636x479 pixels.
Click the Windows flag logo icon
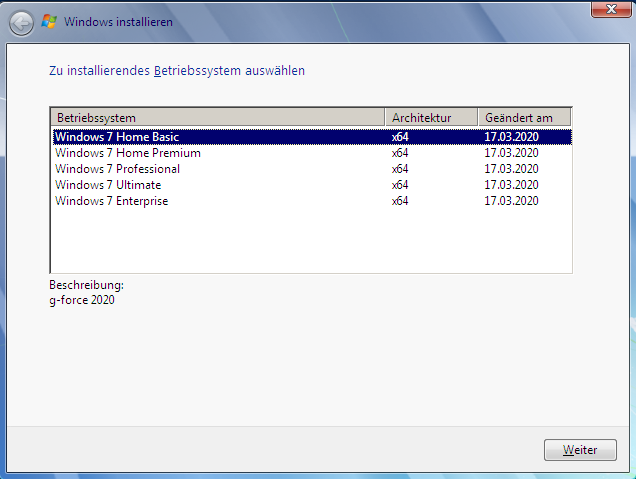click(x=49, y=21)
